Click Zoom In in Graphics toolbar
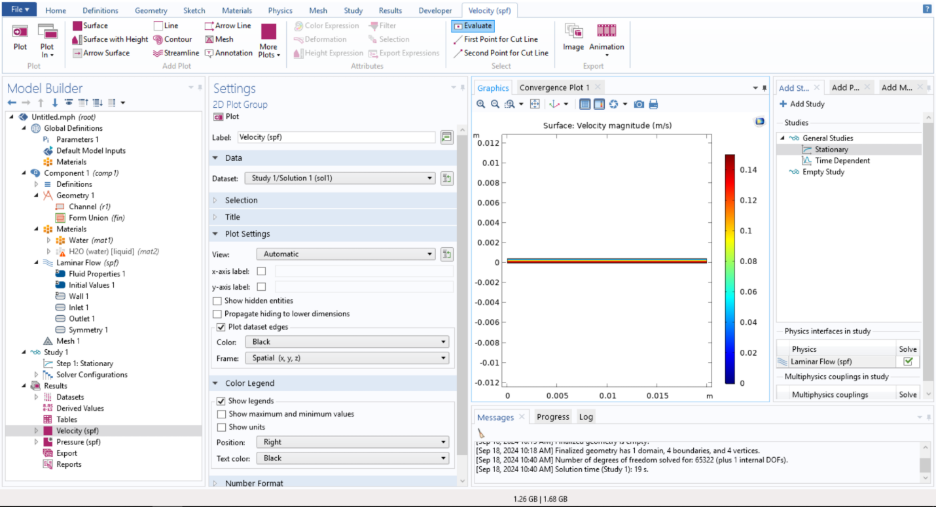The image size is (936, 507). coord(481,104)
